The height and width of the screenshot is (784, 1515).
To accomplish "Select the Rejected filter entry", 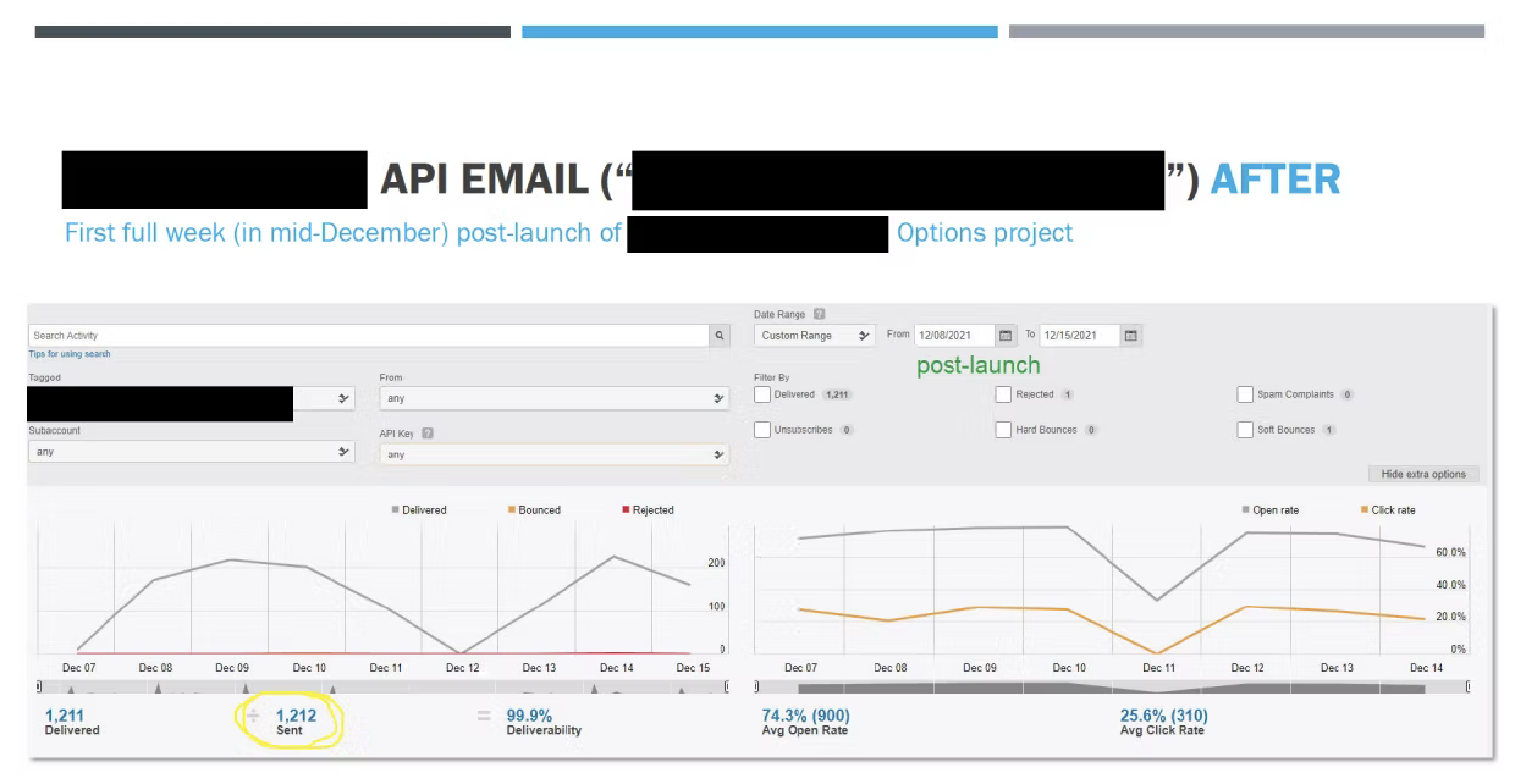I will [1004, 394].
